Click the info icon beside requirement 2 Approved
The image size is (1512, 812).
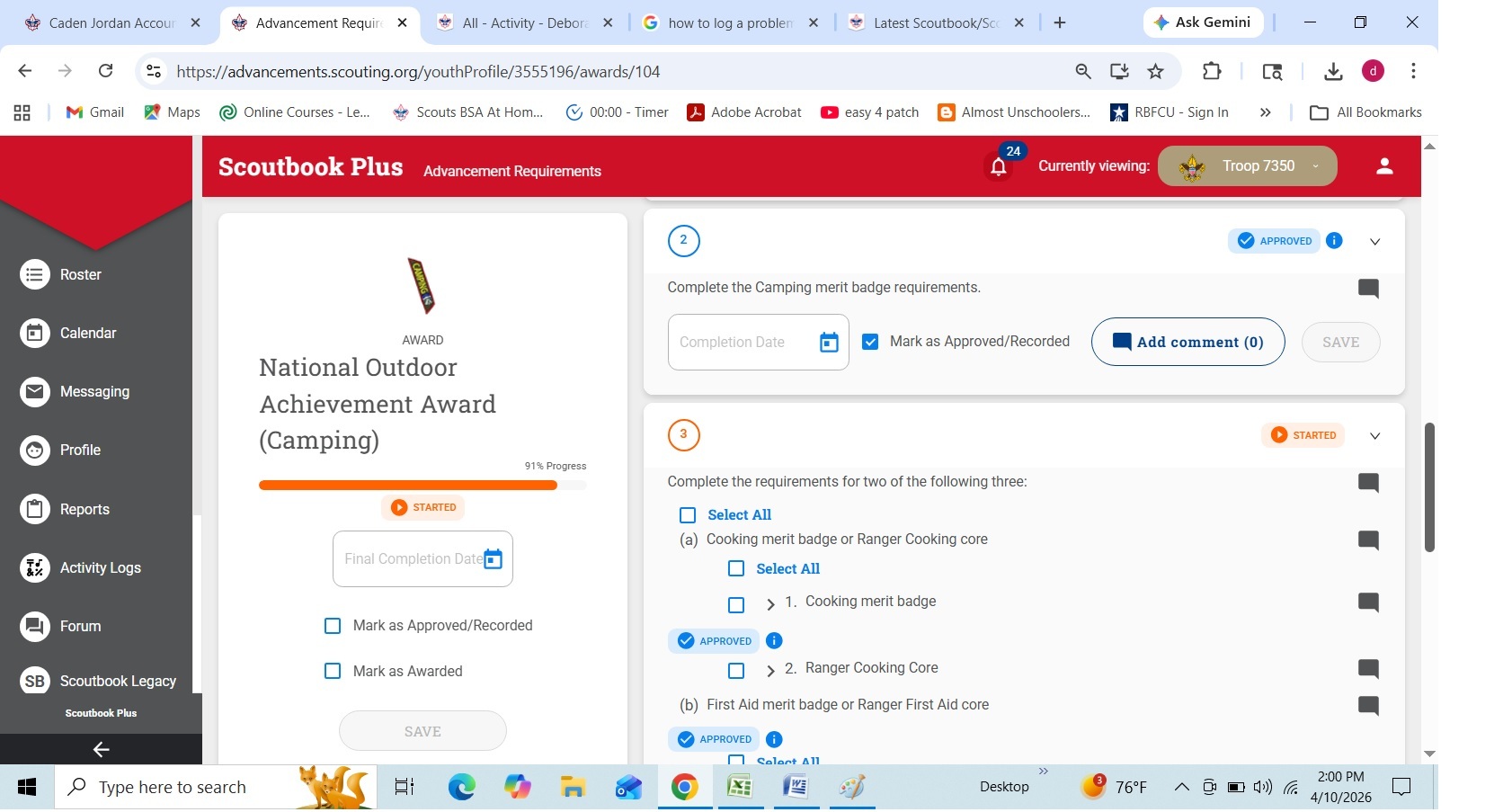pyautogui.click(x=1334, y=240)
